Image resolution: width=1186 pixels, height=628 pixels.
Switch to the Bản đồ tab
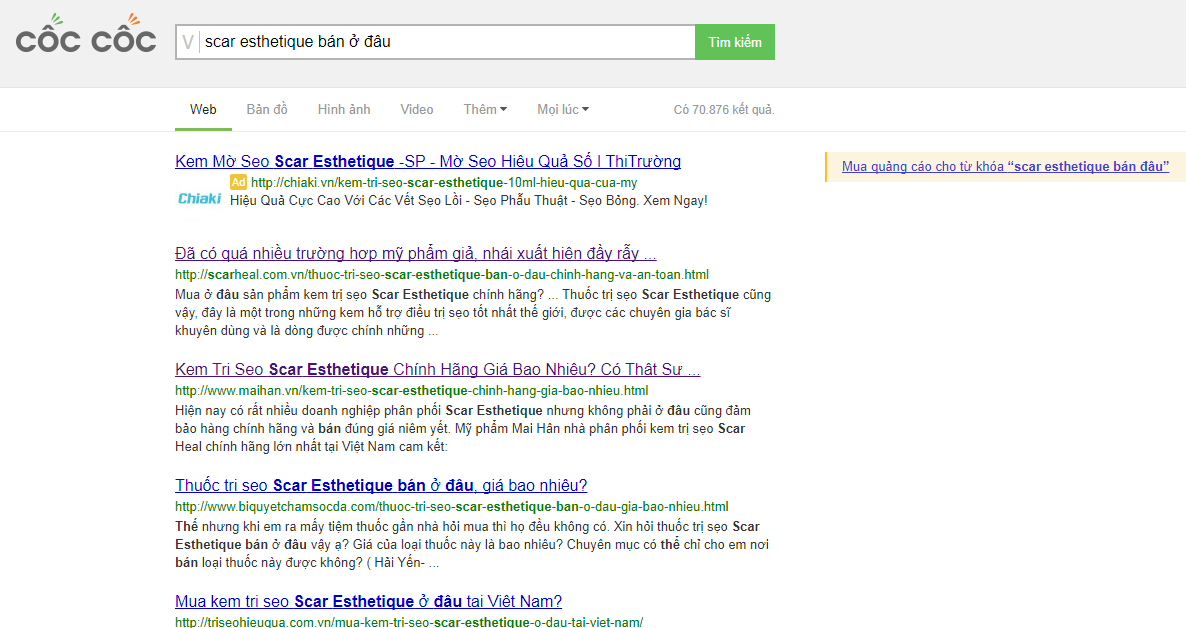(x=267, y=110)
